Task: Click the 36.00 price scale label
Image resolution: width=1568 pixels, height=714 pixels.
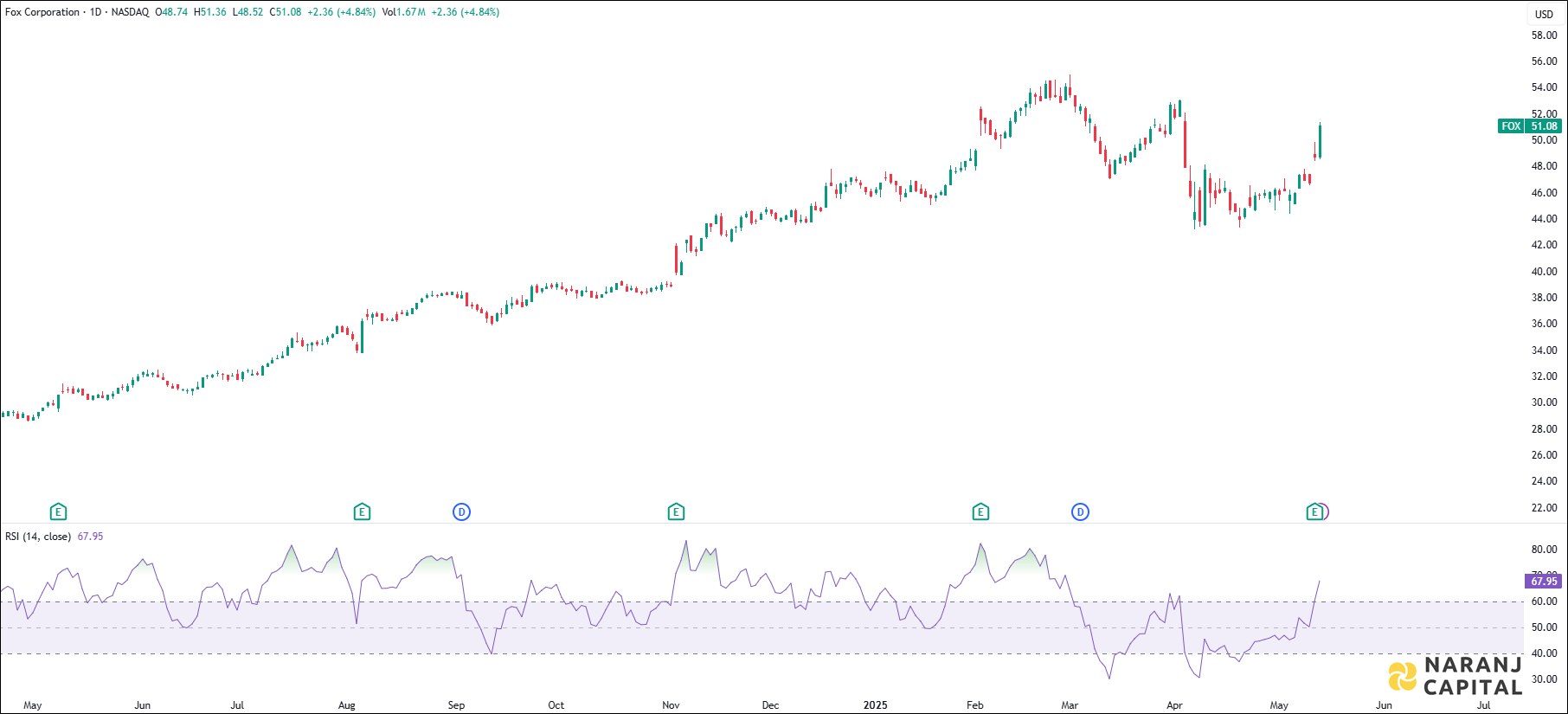Action: (x=1544, y=324)
